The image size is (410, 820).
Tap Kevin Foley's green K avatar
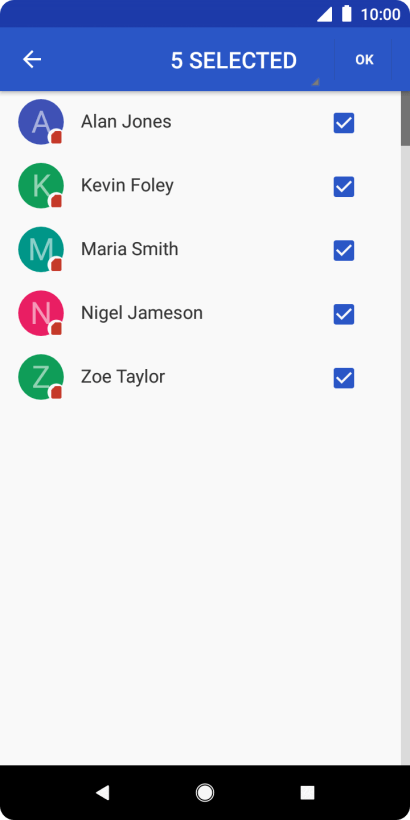pyautogui.click(x=41, y=186)
